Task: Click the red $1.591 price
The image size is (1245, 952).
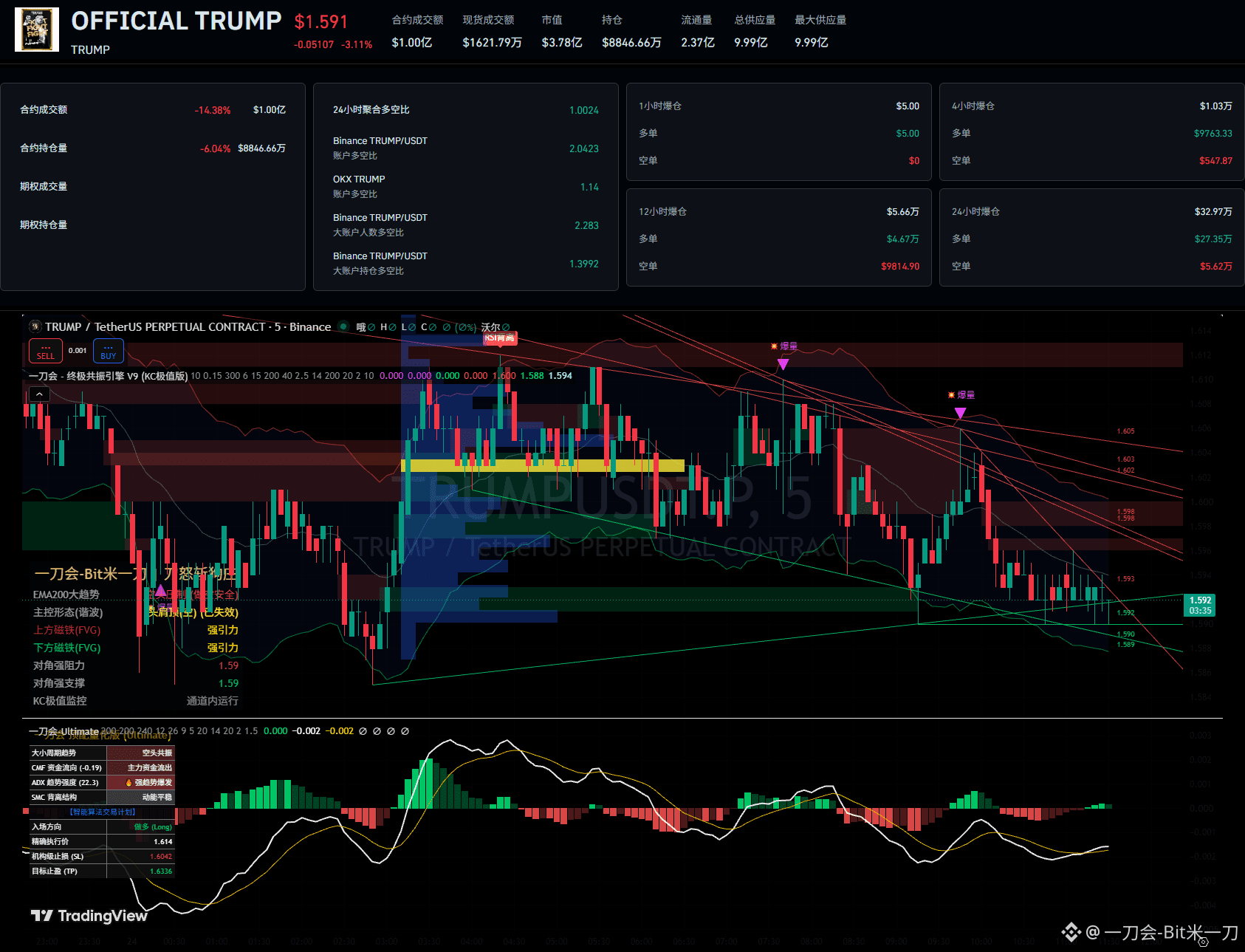Action: coord(321,22)
